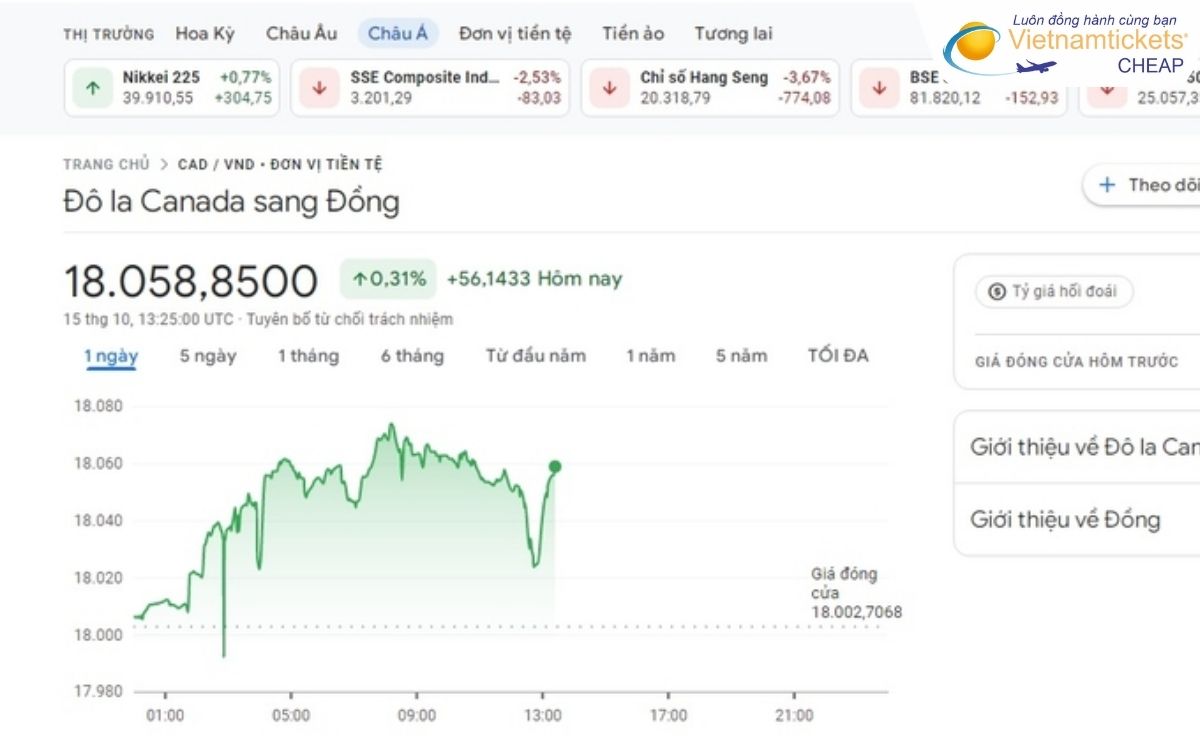Screen dimensions: 1200x750
Task: Expand the Giới thiệu về Đồng section
Action: [1065, 520]
